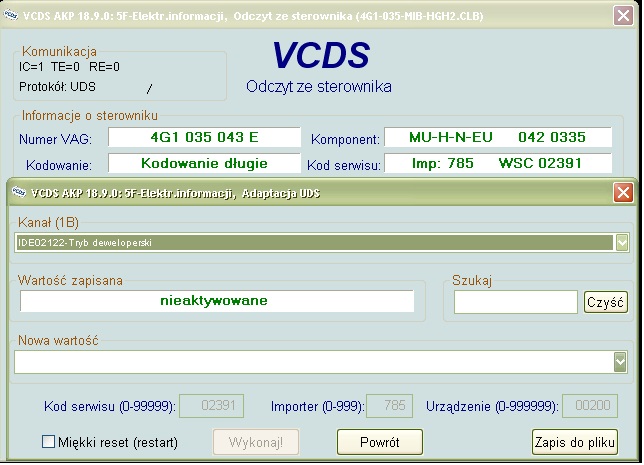The width and height of the screenshot is (644, 465).
Task: Close the Adaptacja UDS window
Action: coord(623,193)
